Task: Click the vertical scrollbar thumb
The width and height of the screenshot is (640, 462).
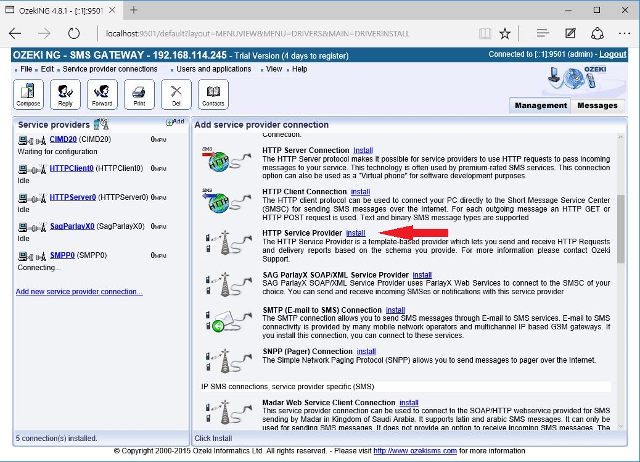Action: point(620,229)
